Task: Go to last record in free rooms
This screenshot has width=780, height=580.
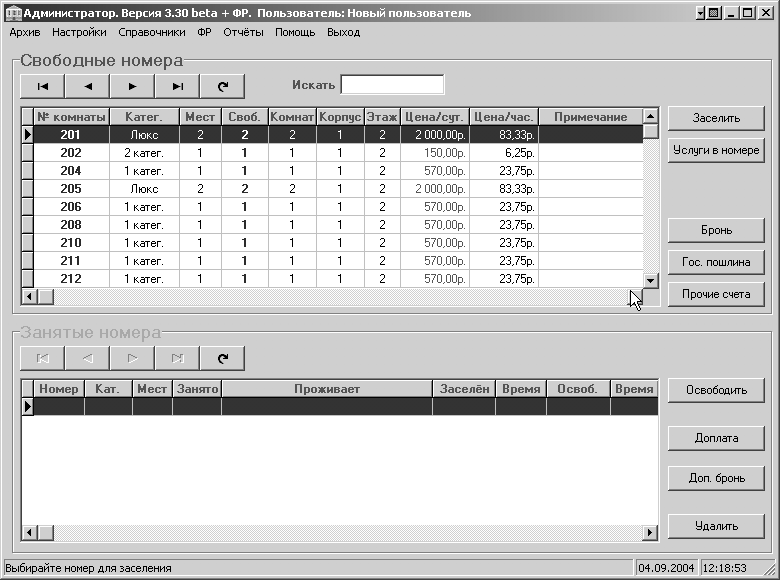Action: (x=177, y=86)
